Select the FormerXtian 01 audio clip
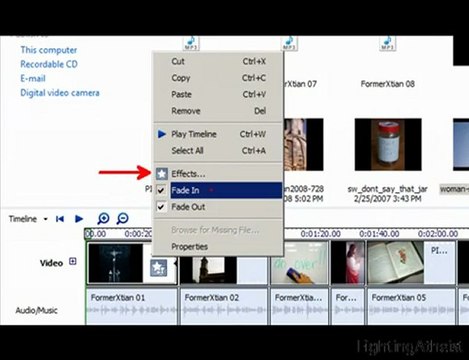Viewport: 469px width, 360px height. [132, 307]
